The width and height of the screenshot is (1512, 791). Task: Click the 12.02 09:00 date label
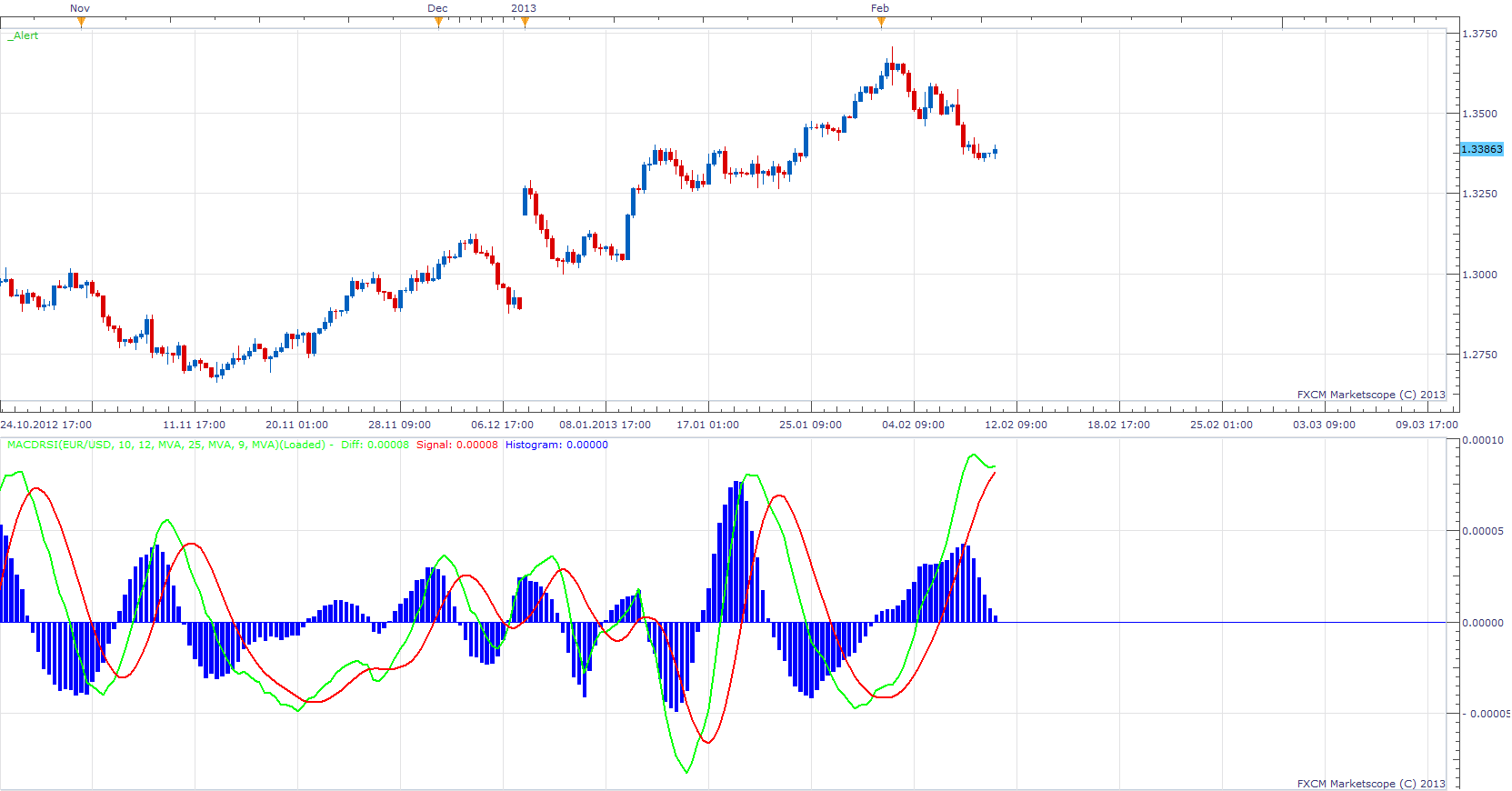(1016, 425)
